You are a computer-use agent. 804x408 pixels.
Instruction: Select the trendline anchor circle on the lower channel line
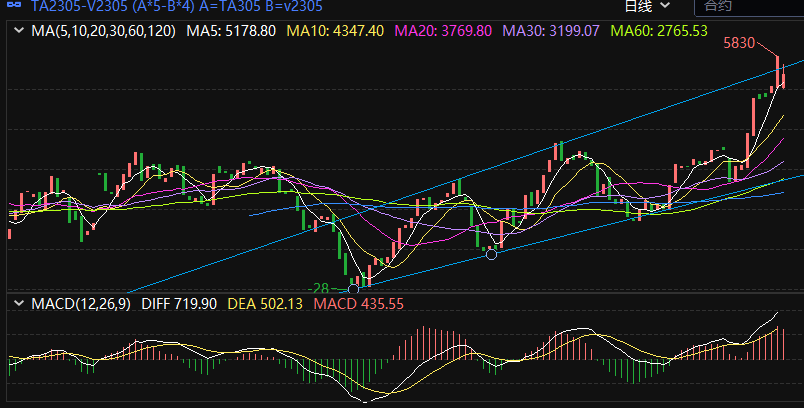coord(491,255)
